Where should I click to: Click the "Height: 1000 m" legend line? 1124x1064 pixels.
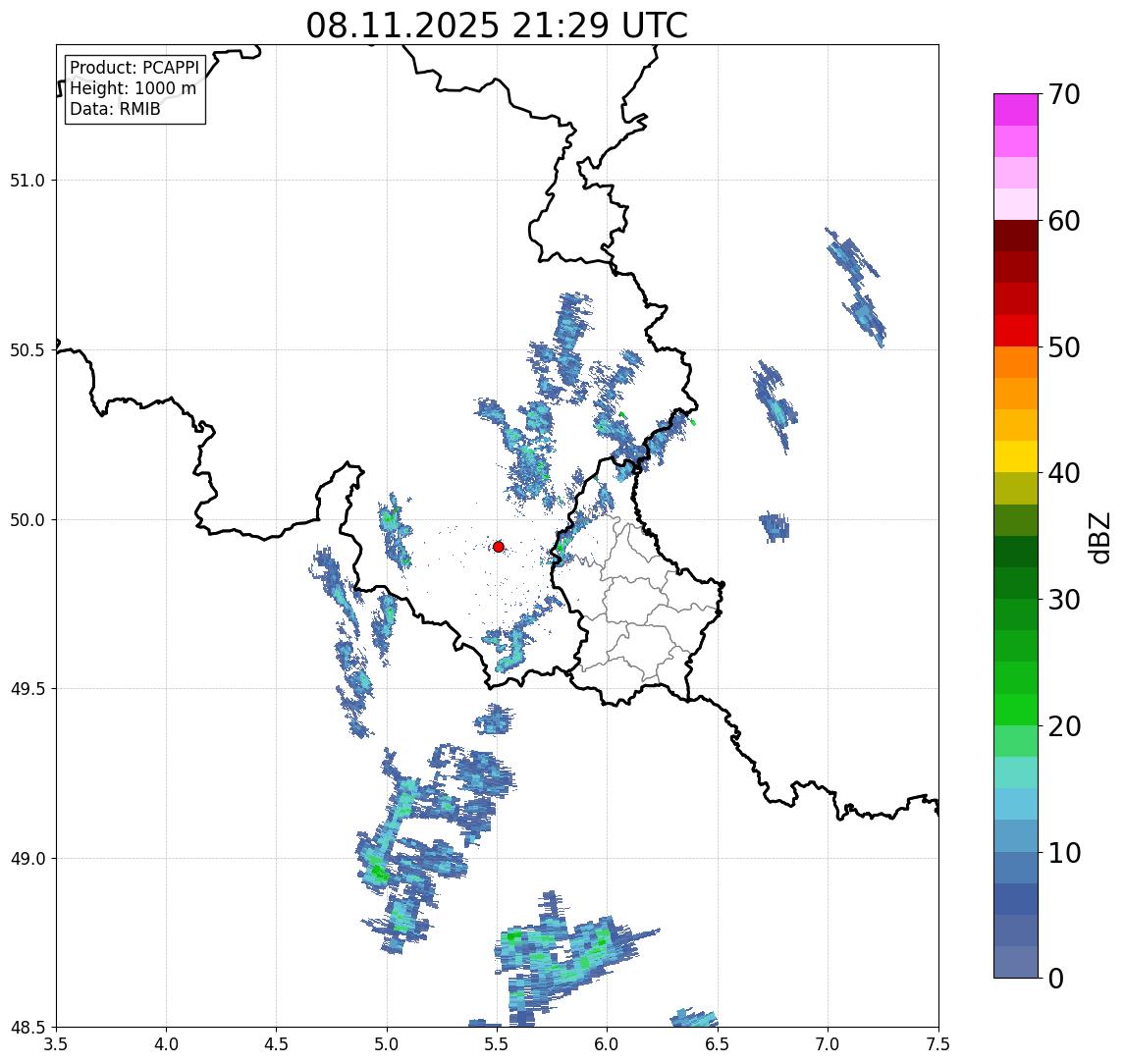[133, 89]
